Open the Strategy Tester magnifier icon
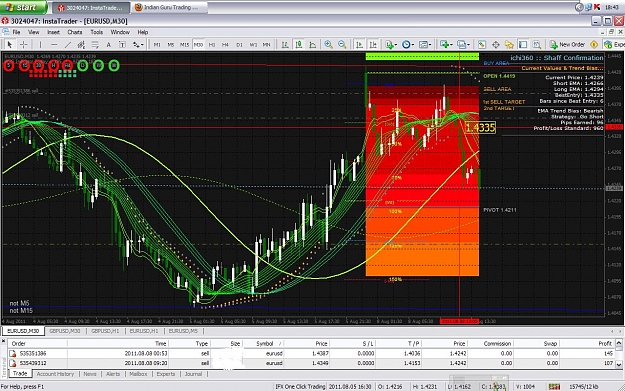Image resolution: width=625 pixels, height=391 pixels. [537, 45]
